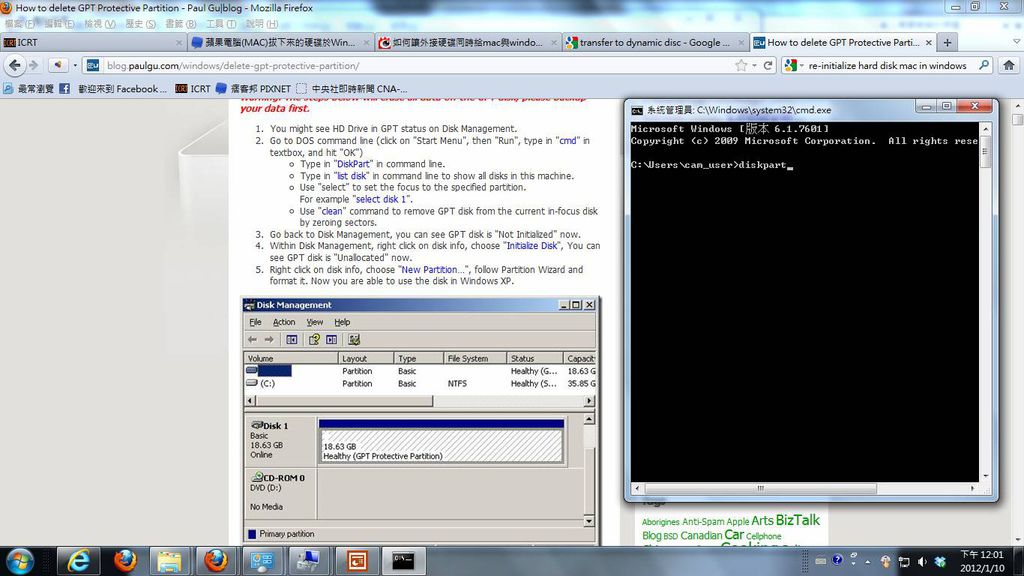Screen dimensions: 1024x576
Task: Show hidden tray icons arrow
Action: coord(868,562)
